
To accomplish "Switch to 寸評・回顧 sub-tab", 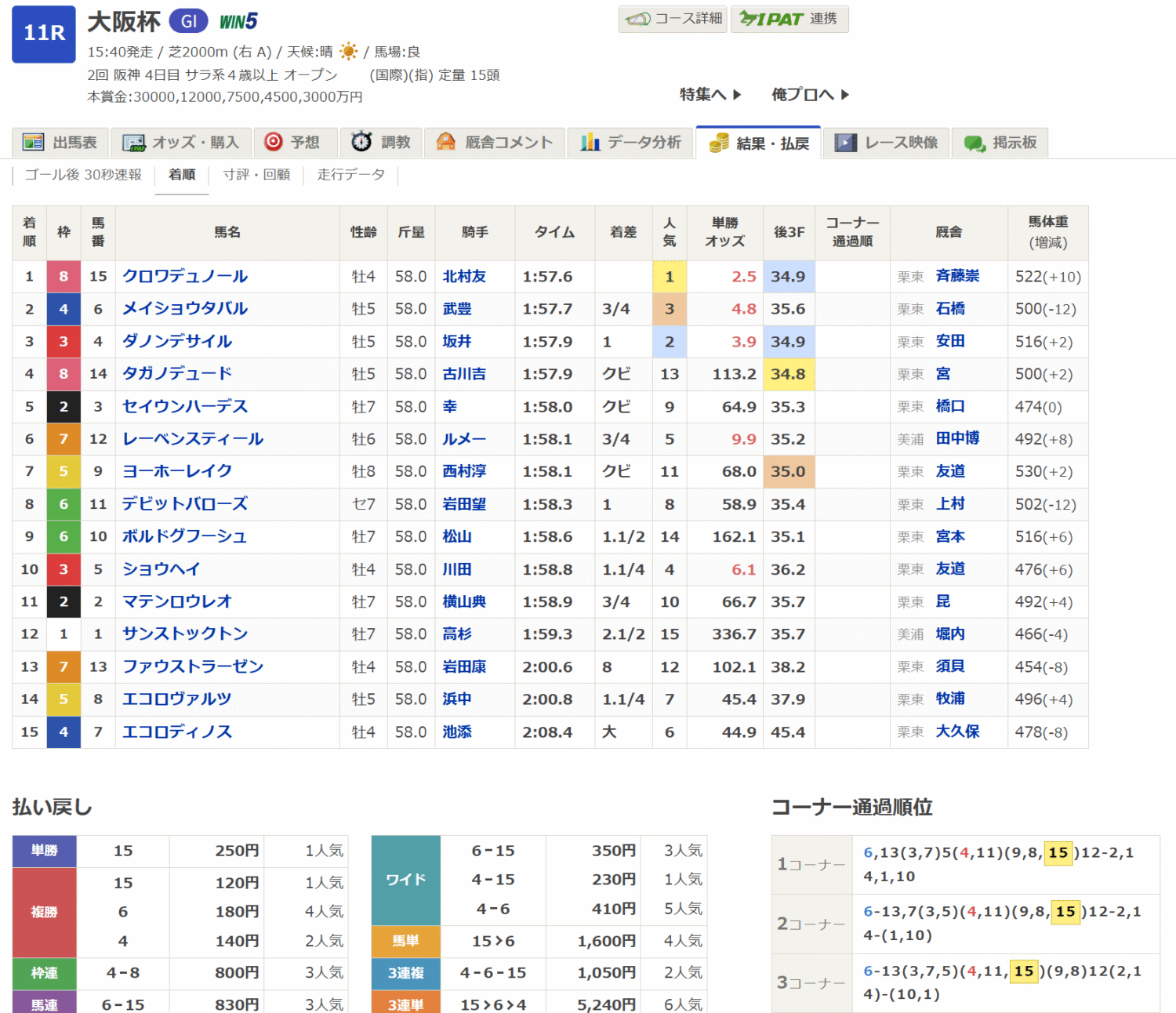I will tap(256, 175).
